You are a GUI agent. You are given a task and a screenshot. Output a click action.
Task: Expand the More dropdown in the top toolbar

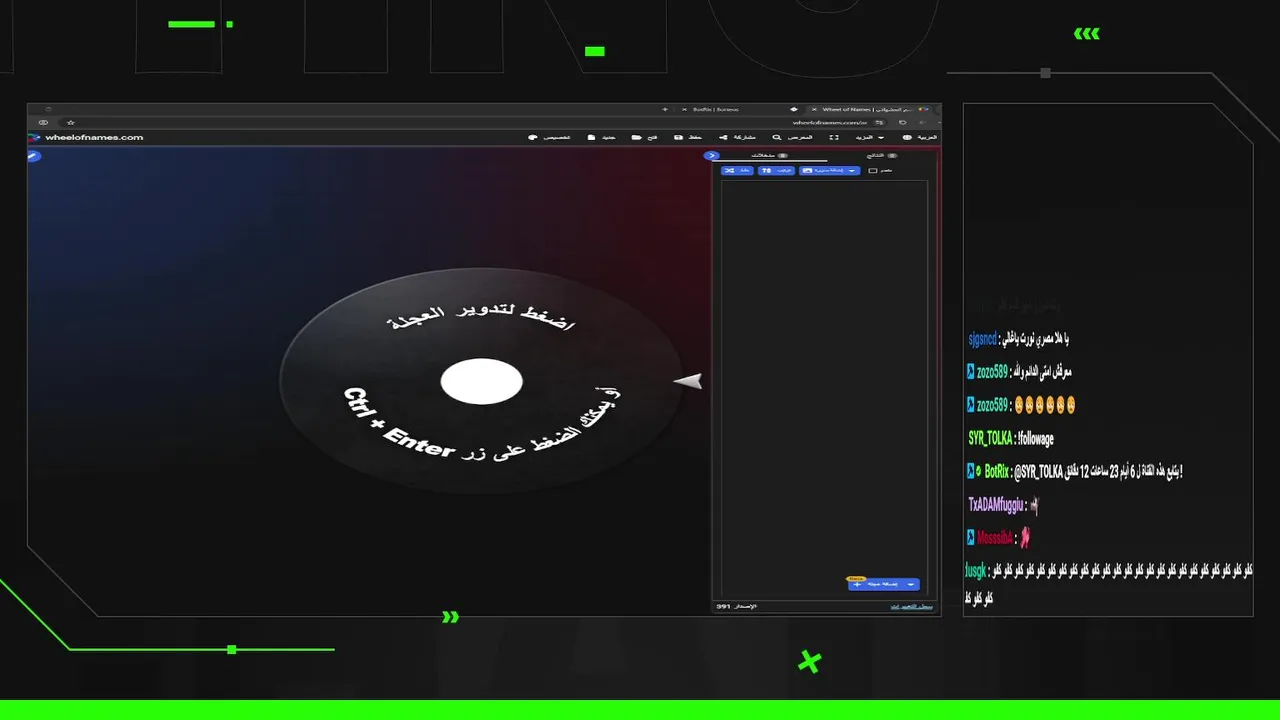click(x=870, y=137)
